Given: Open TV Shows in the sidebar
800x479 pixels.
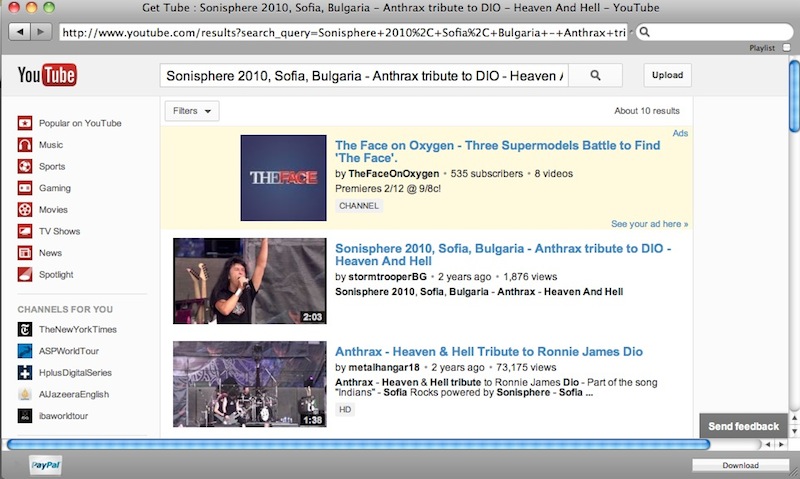Looking at the screenshot, I should (58, 231).
